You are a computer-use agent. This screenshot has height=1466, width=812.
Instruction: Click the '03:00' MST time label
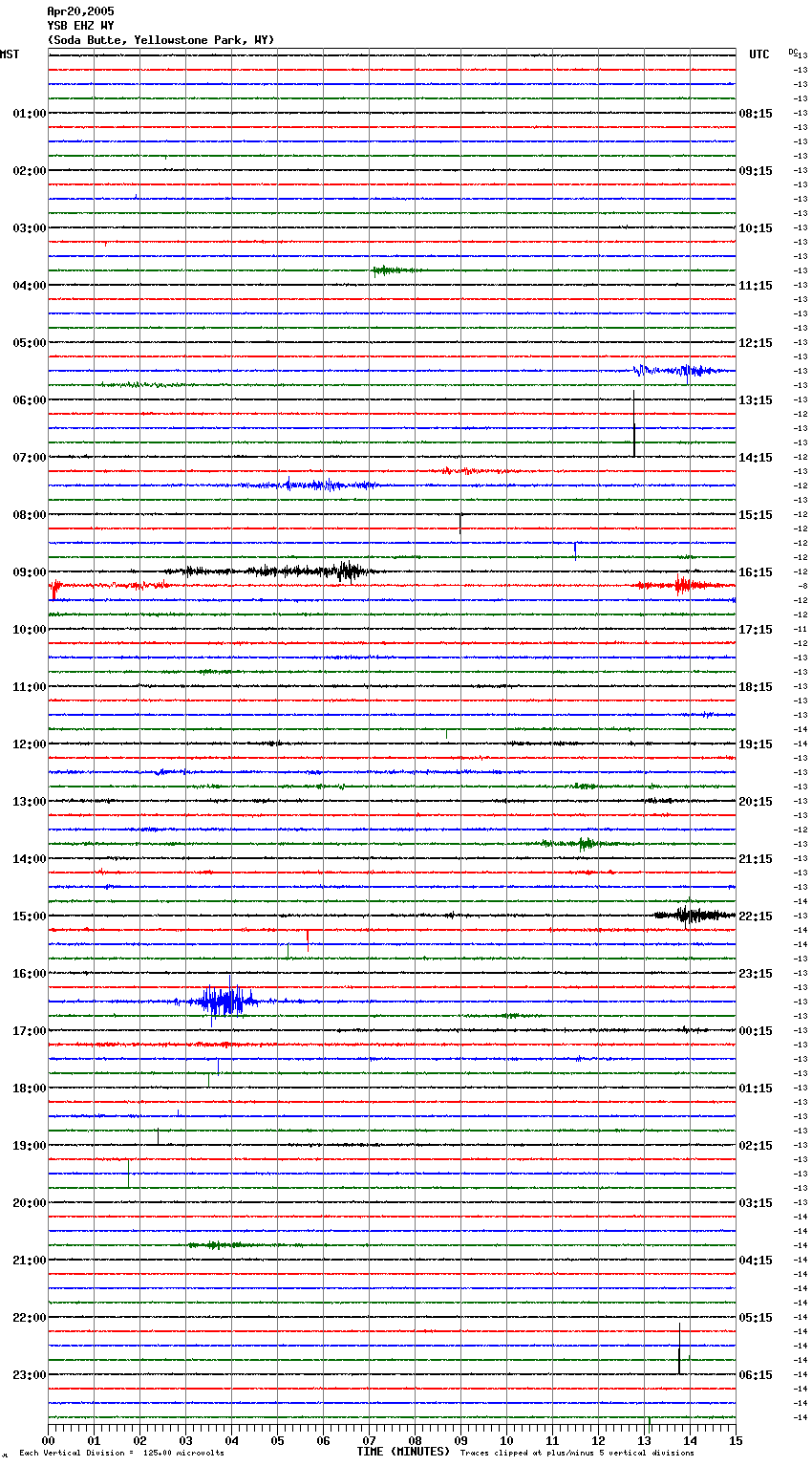(x=30, y=228)
